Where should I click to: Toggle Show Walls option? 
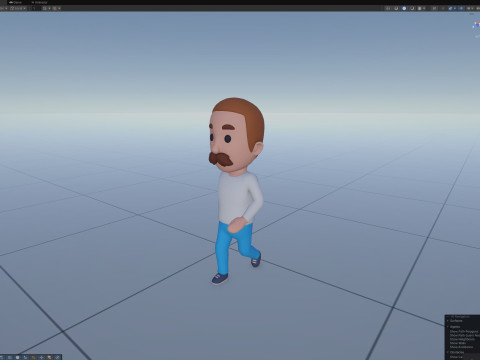(458, 343)
